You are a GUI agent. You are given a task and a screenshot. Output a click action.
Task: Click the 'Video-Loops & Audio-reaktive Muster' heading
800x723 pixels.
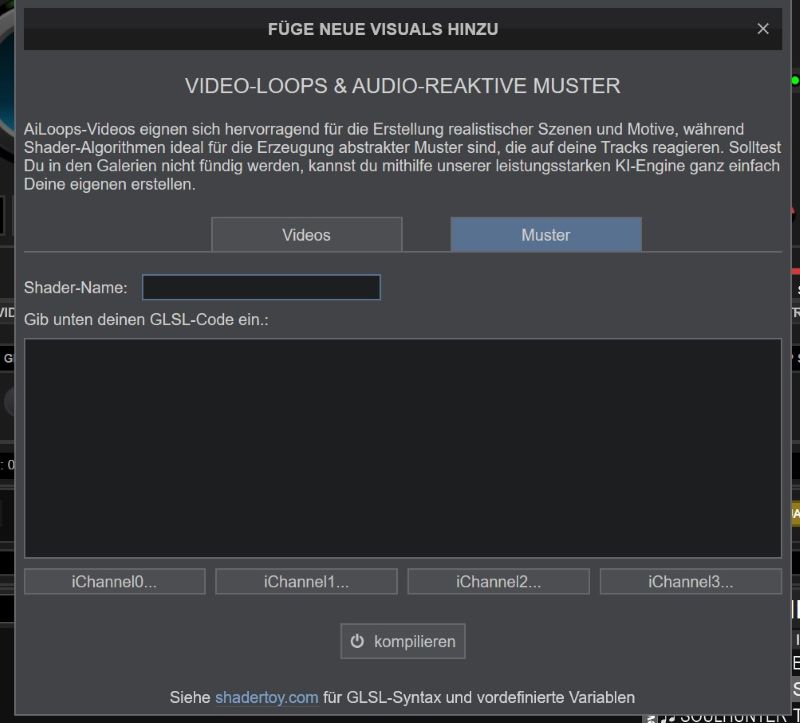pyautogui.click(x=402, y=86)
